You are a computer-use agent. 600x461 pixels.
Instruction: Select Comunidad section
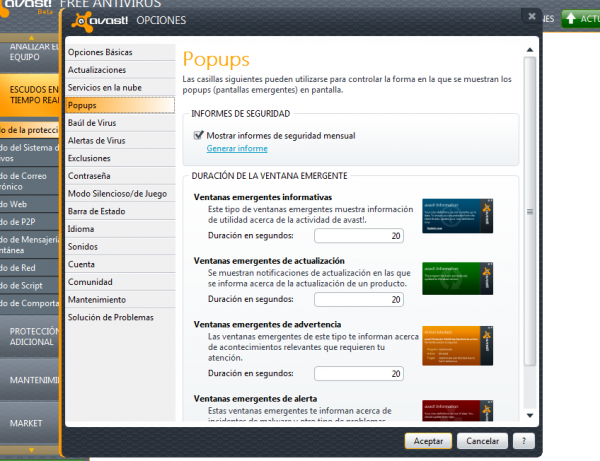pyautogui.click(x=120, y=282)
